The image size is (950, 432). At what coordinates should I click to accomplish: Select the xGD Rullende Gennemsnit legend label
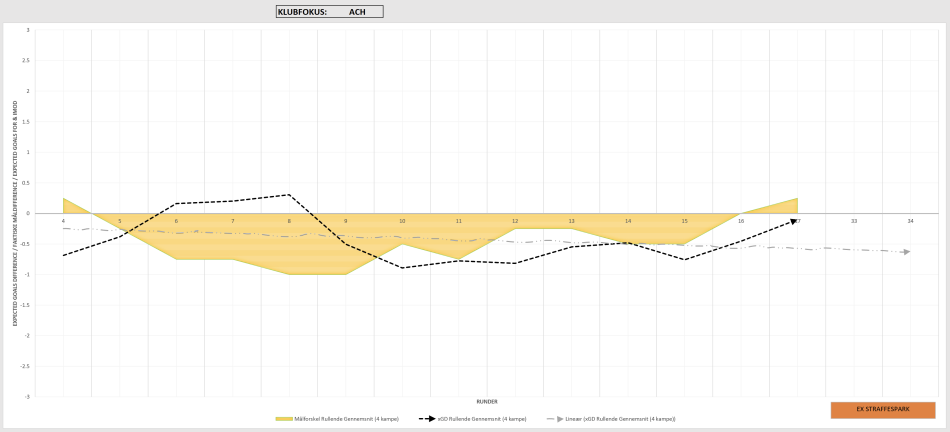point(482,419)
